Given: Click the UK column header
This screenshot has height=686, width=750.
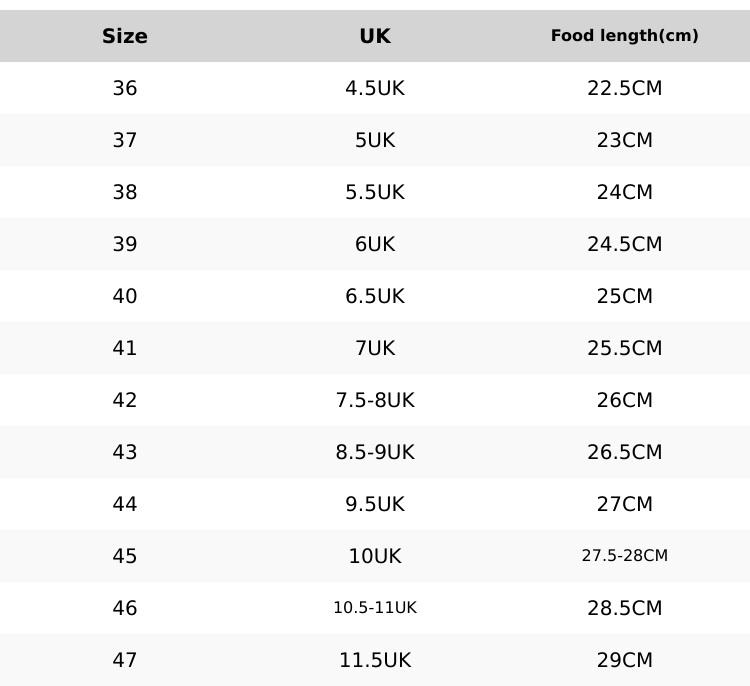Looking at the screenshot, I should pos(375,36).
